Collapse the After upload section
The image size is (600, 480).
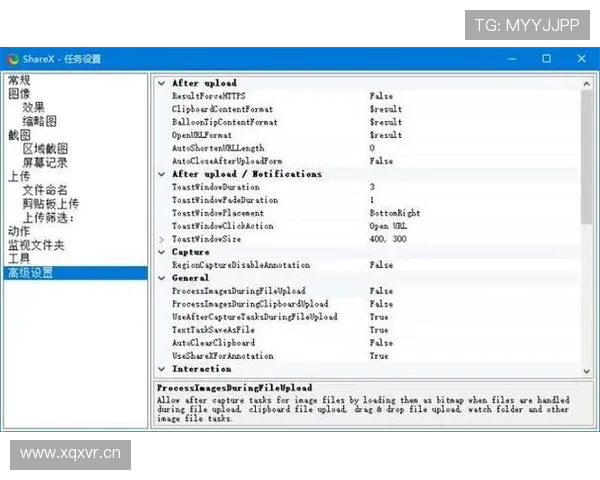point(163,83)
